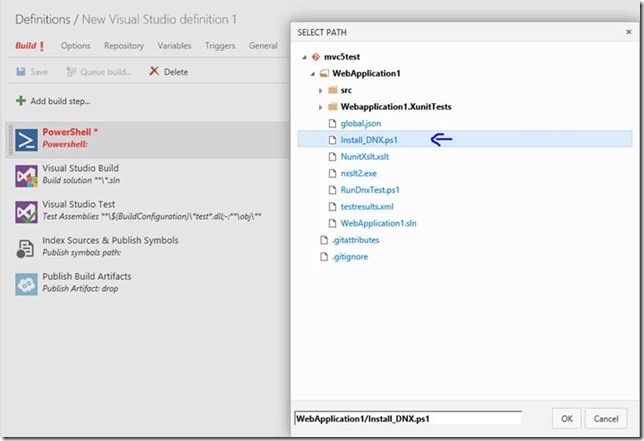Viewport: 644px width, 441px height.
Task: Switch to the Options tab
Action: [x=76, y=46]
